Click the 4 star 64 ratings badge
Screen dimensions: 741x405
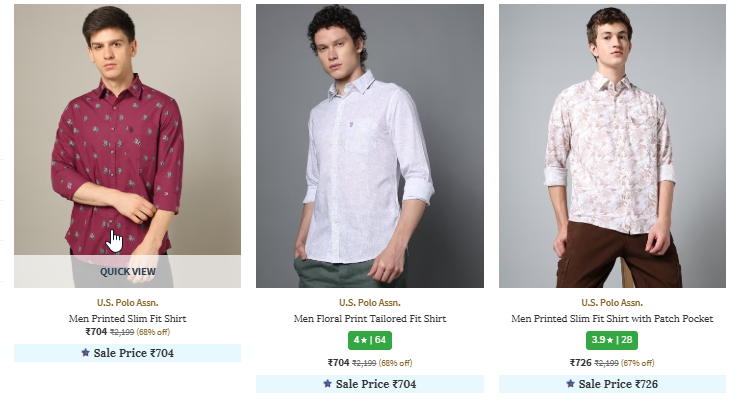coord(369,340)
